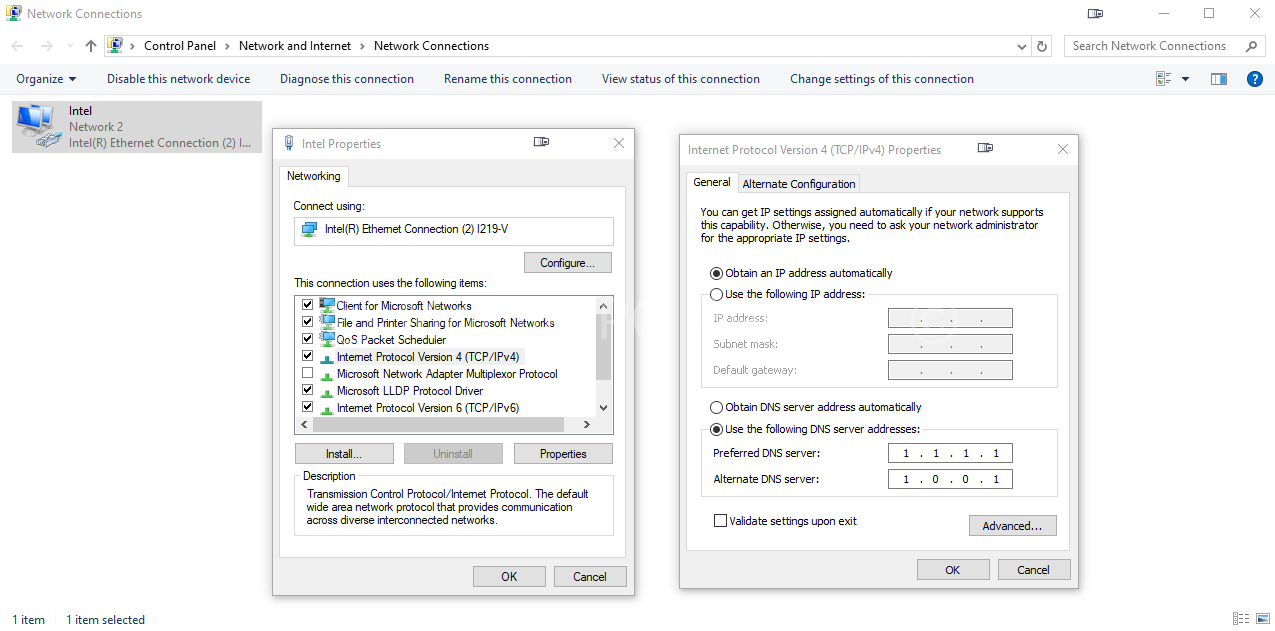Toggle Microsoft LLDP Protocol Driver checkbox
This screenshot has width=1275, height=631.
[307, 390]
